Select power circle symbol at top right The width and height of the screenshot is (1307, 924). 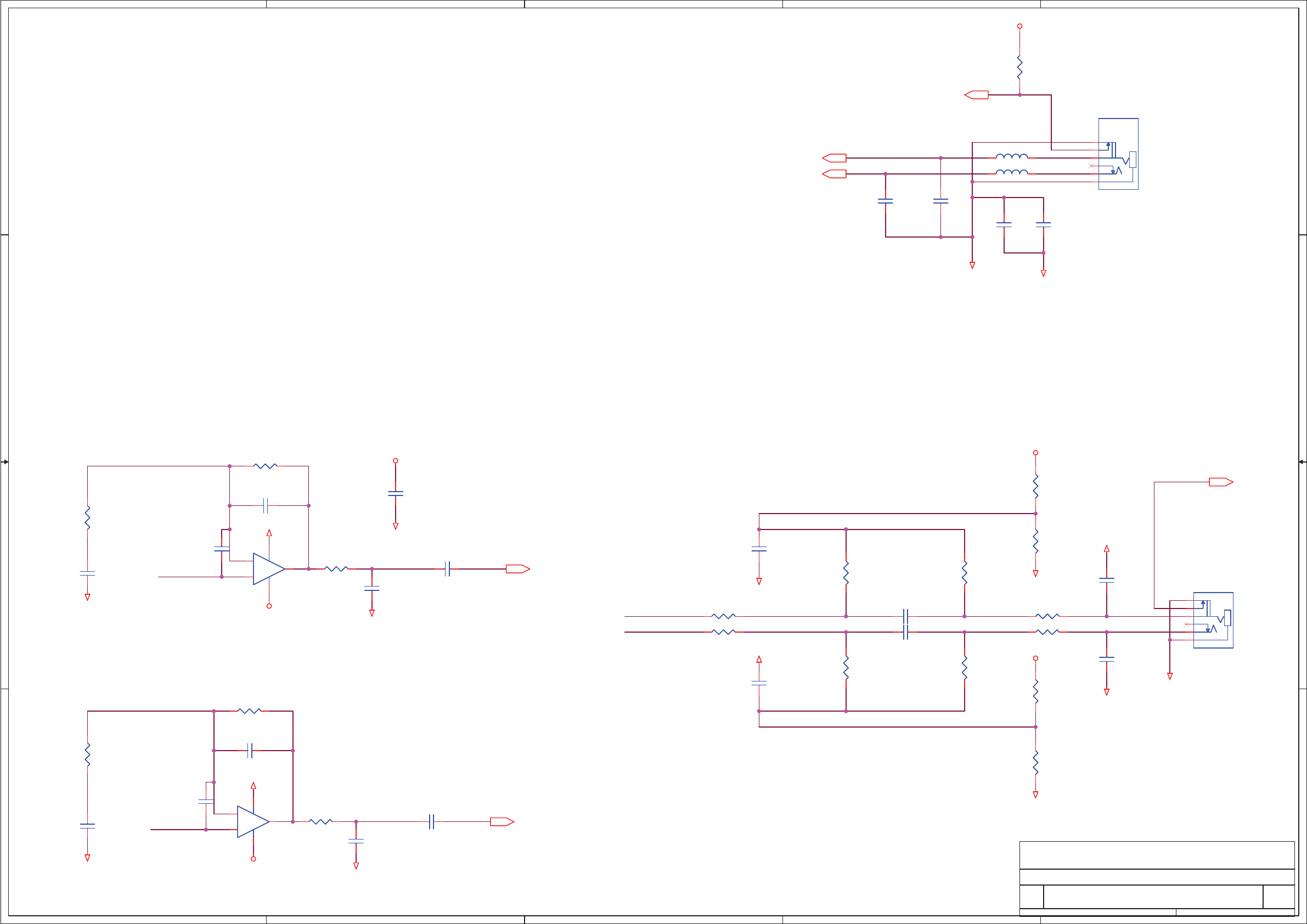point(1019,26)
